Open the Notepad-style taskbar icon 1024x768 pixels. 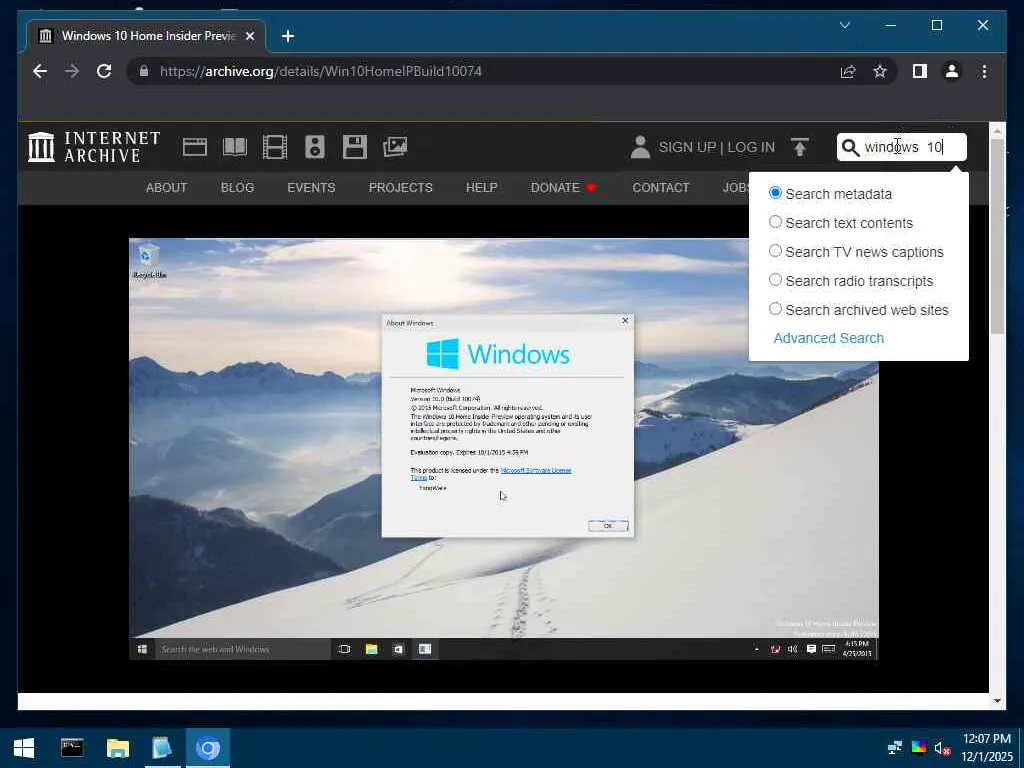162,748
